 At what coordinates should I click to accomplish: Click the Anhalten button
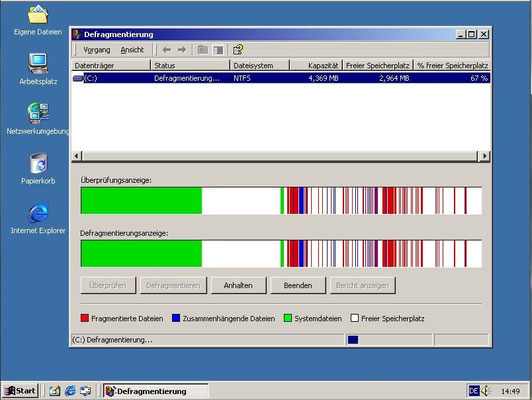tap(238, 285)
